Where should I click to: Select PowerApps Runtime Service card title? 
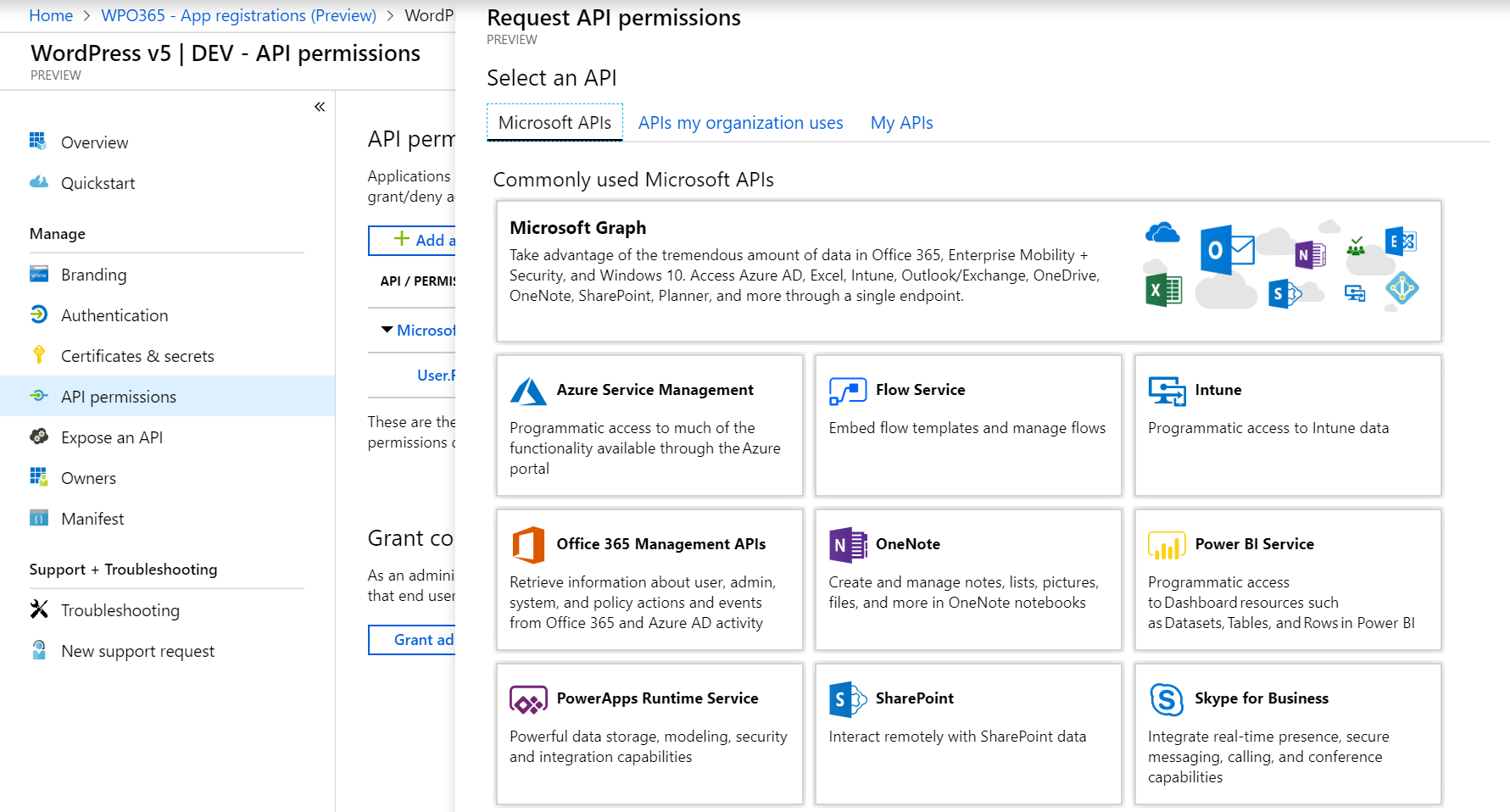[x=657, y=698]
